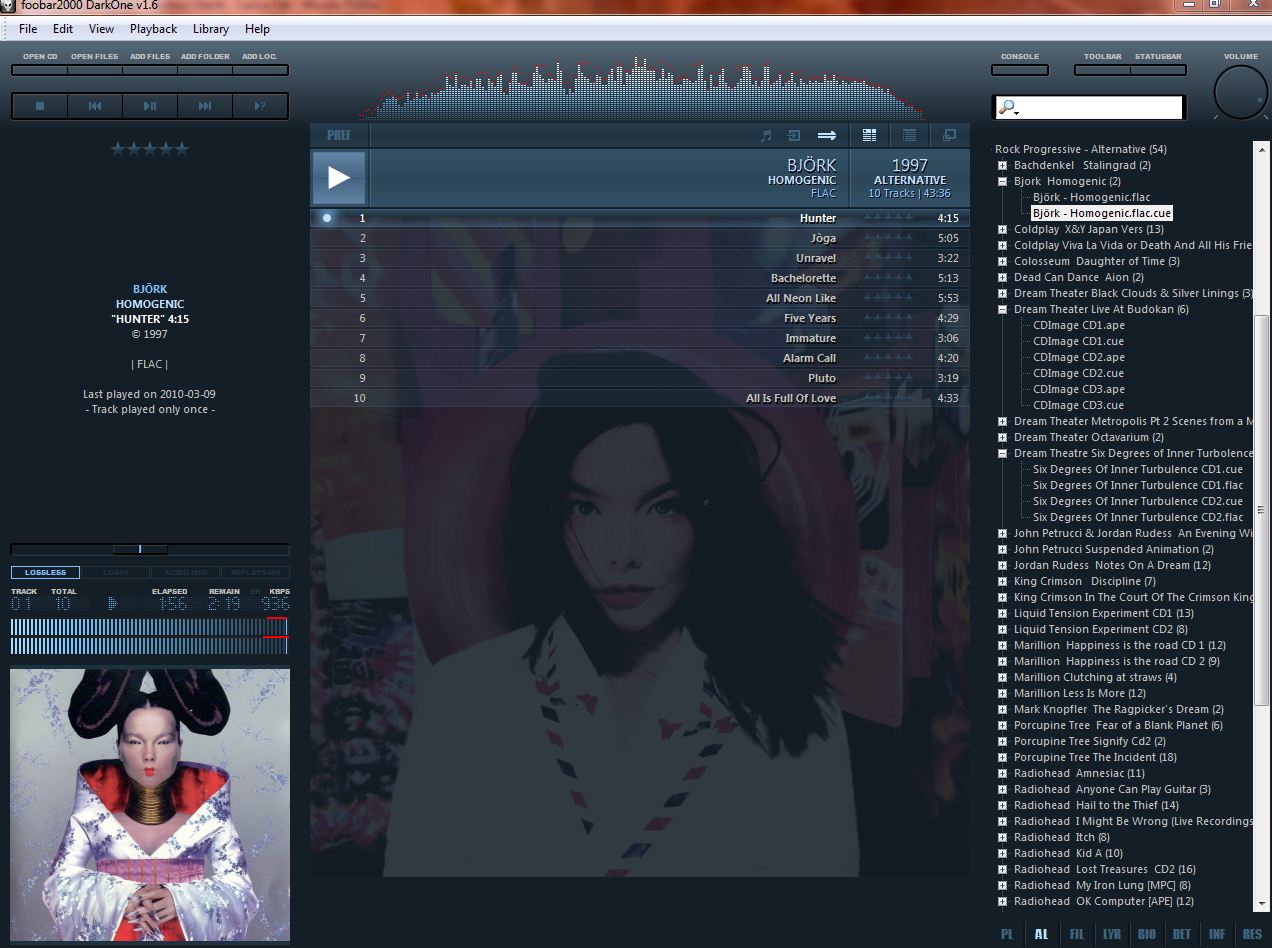
Task: Collapse the Bjork Homogenic node
Action: click(x=1002, y=181)
